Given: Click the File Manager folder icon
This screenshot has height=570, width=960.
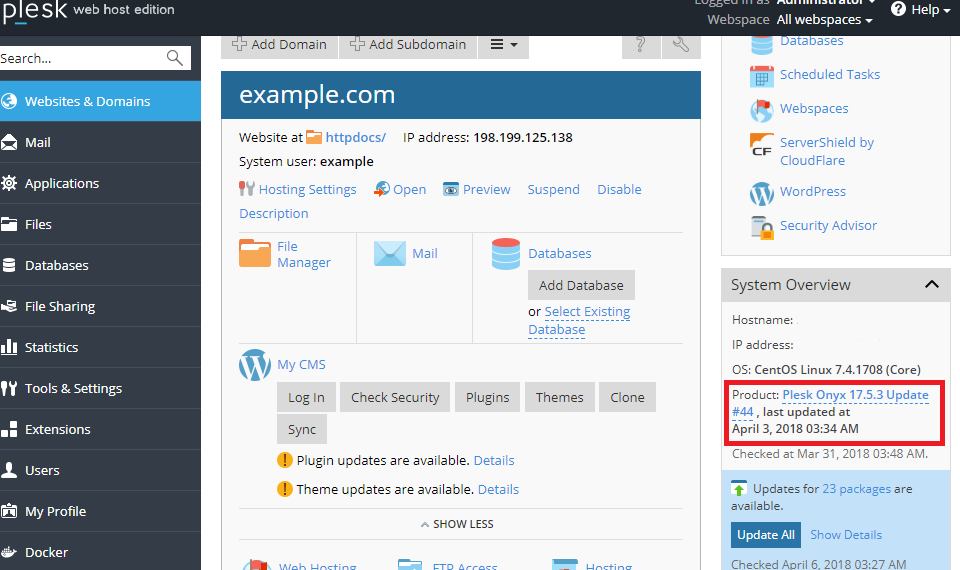Looking at the screenshot, I should (x=255, y=253).
